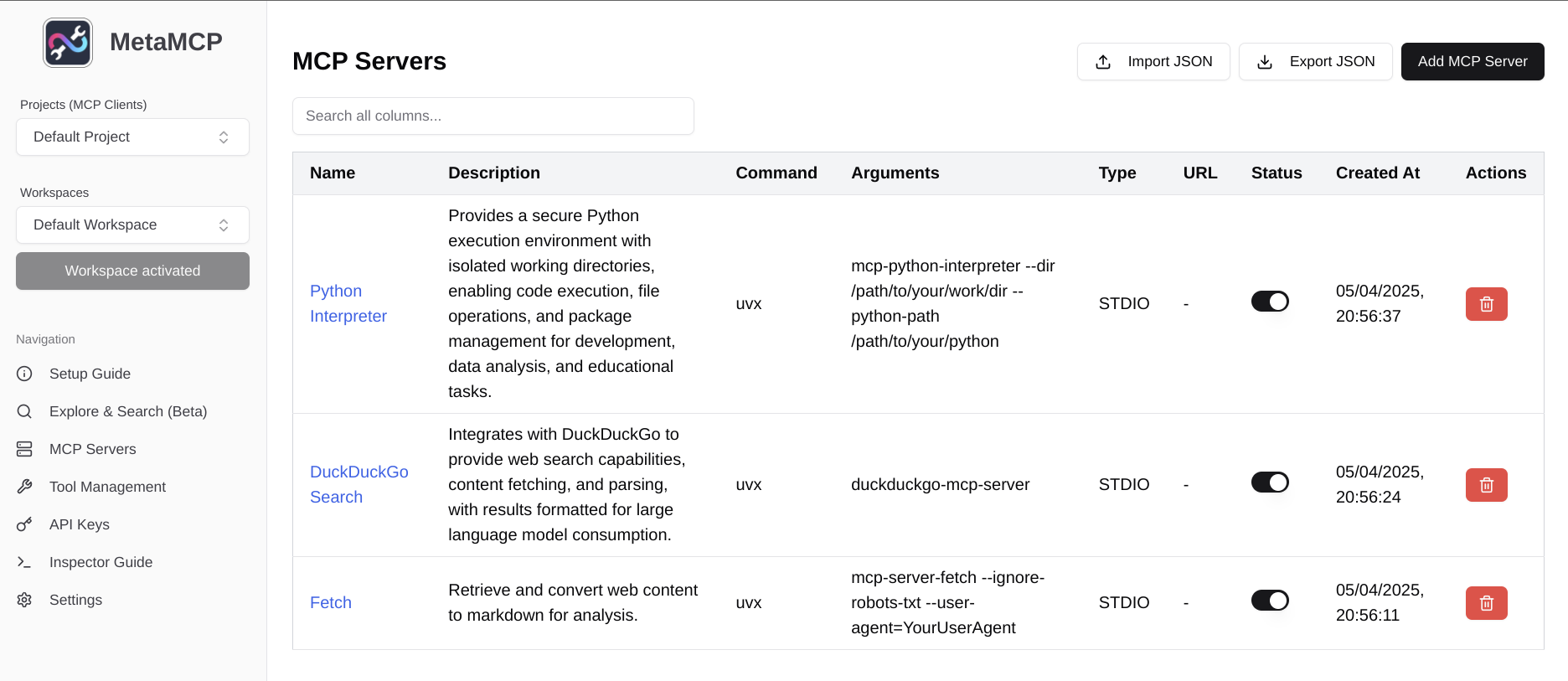
Task: Open Setup Guide in navigation
Action: point(90,374)
